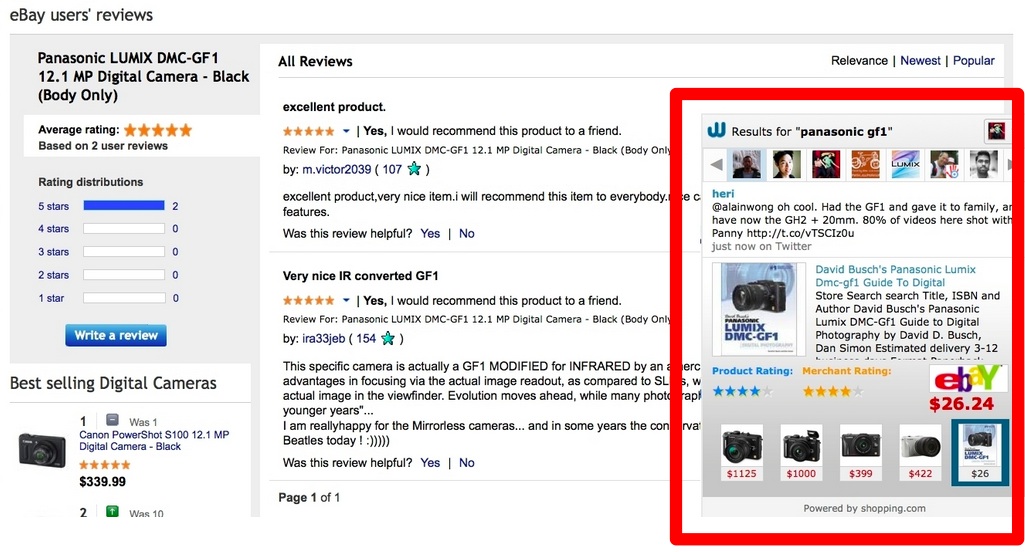The width and height of the screenshot is (1025, 552).
Task: Click the teal feedback star beside ira33jeb
Action: coord(388,338)
